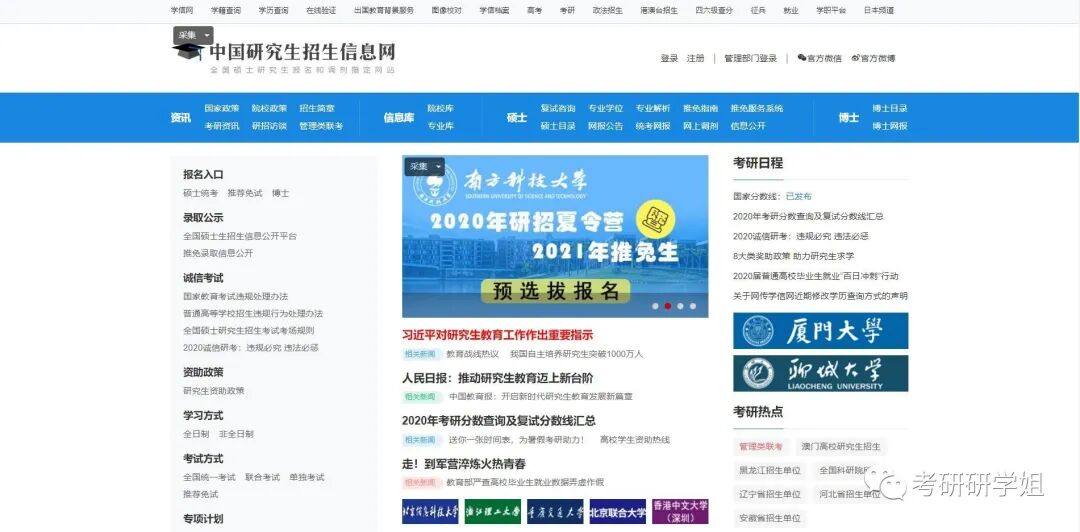Viewport: 1080px width, 532px height.
Task: Open 高校学生资助热线 link
Action: coord(634,440)
